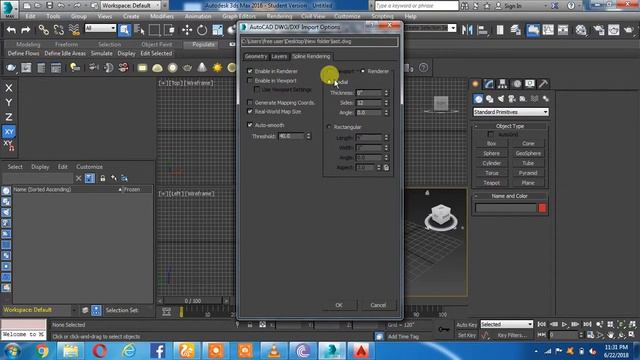This screenshot has height=360, width=640.
Task: Click OK in the import options dialog
Action: click(339, 305)
